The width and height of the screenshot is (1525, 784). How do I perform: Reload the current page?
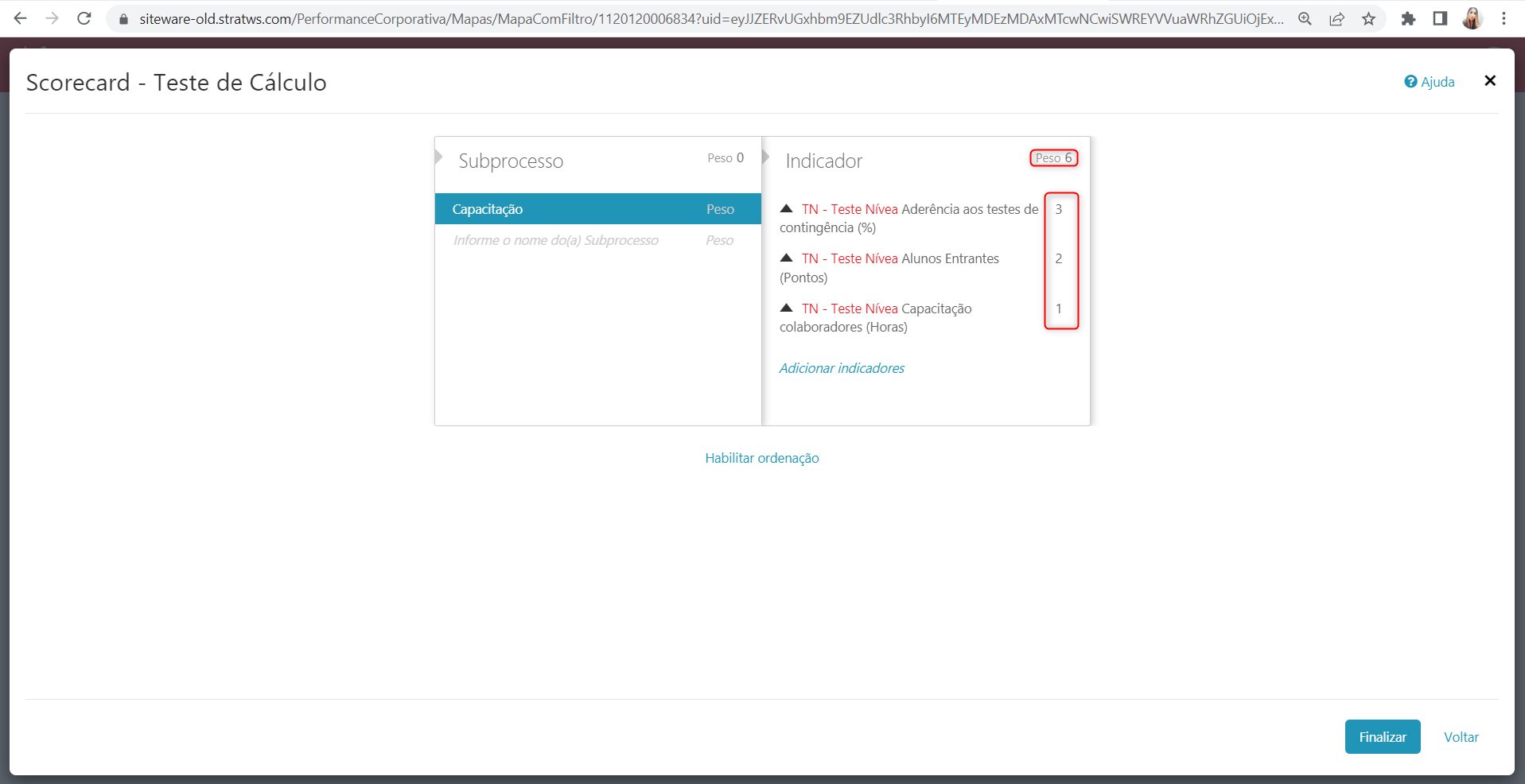pos(84,18)
